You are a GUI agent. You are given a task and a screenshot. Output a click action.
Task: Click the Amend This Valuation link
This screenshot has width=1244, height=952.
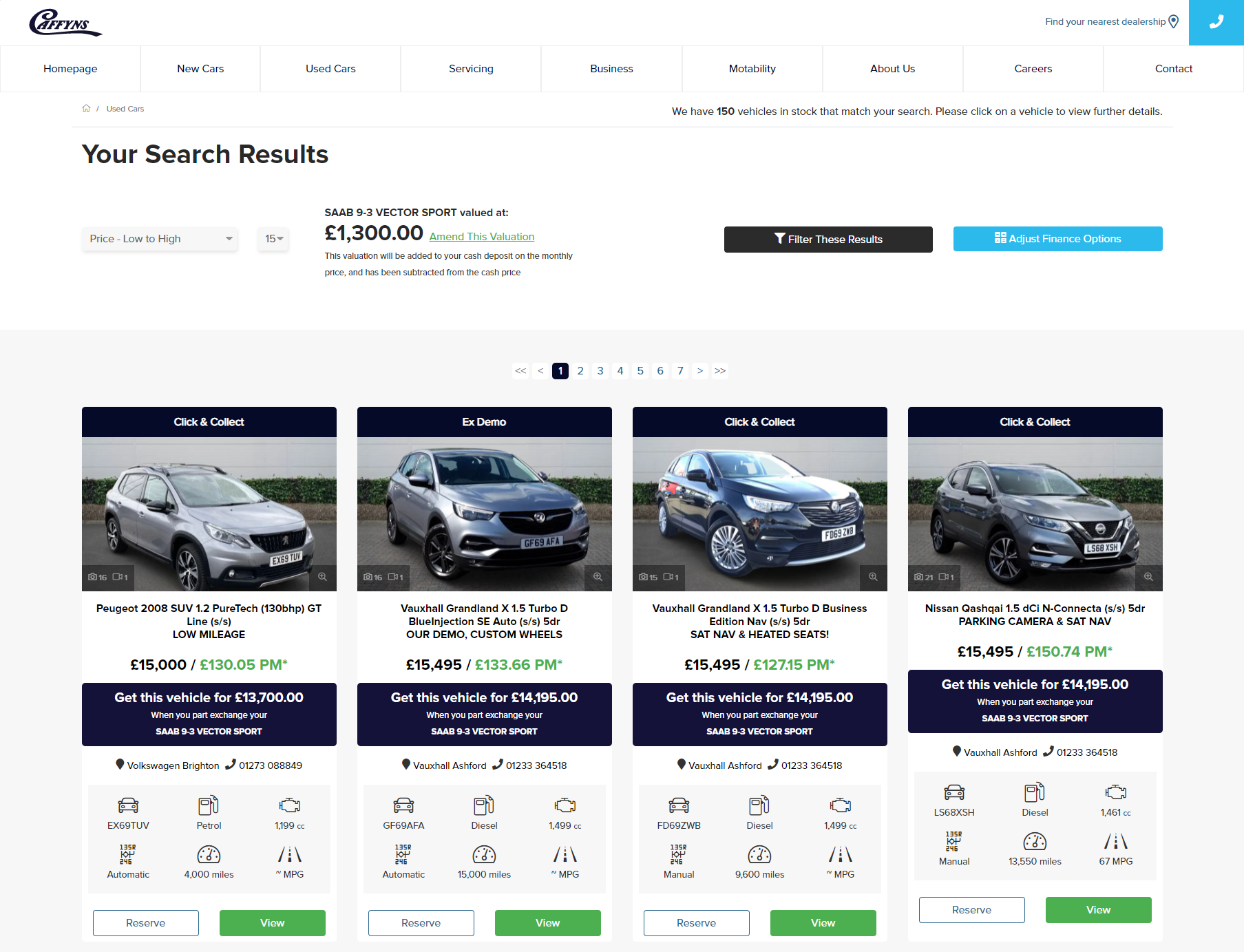[482, 236]
